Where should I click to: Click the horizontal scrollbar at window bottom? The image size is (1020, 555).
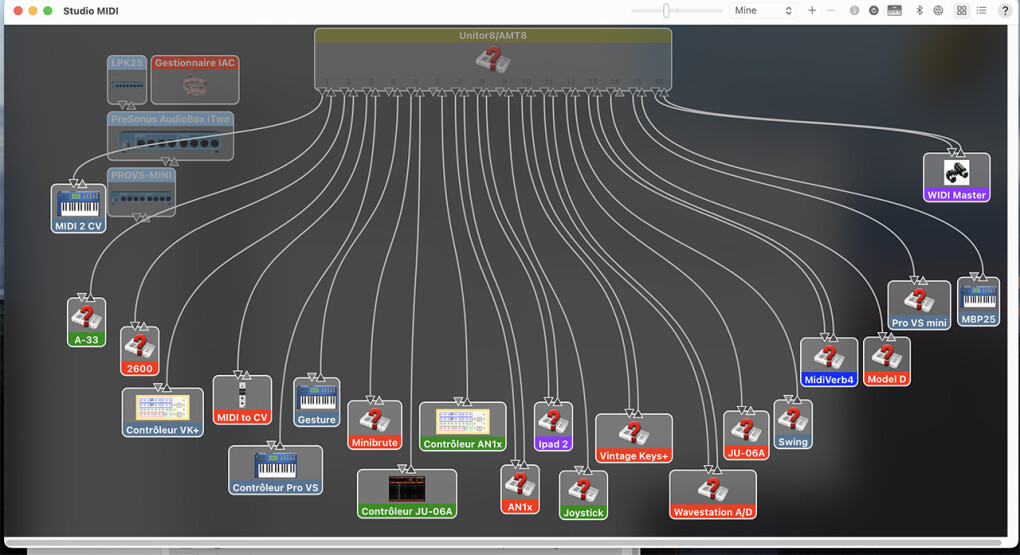point(503,543)
